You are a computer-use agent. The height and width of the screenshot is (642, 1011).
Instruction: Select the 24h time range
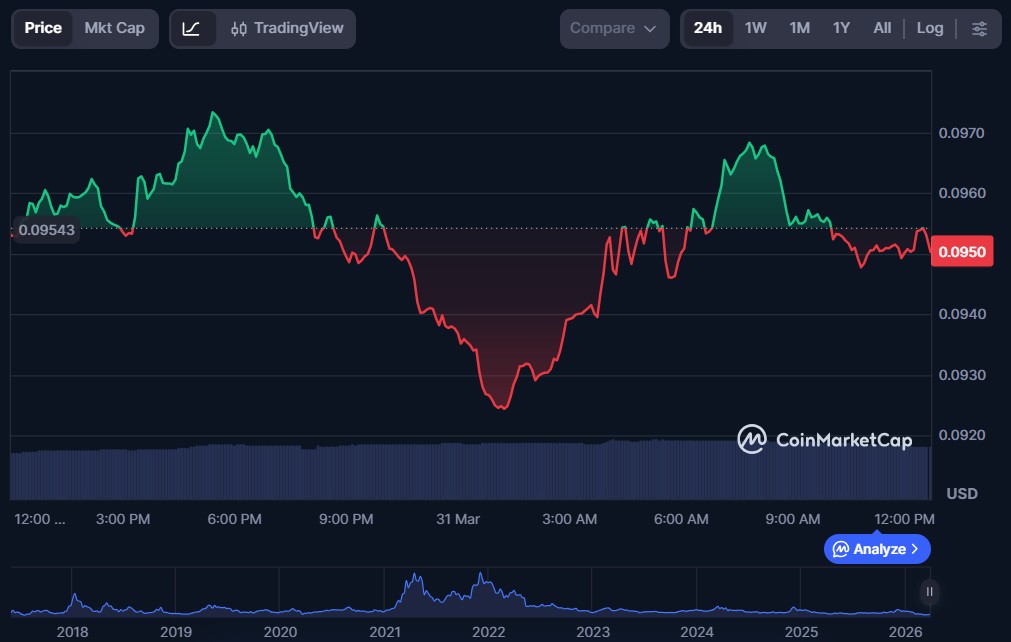tap(707, 28)
